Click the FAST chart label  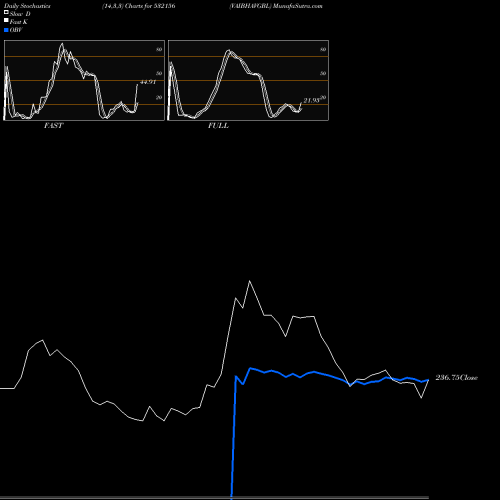pos(53,126)
